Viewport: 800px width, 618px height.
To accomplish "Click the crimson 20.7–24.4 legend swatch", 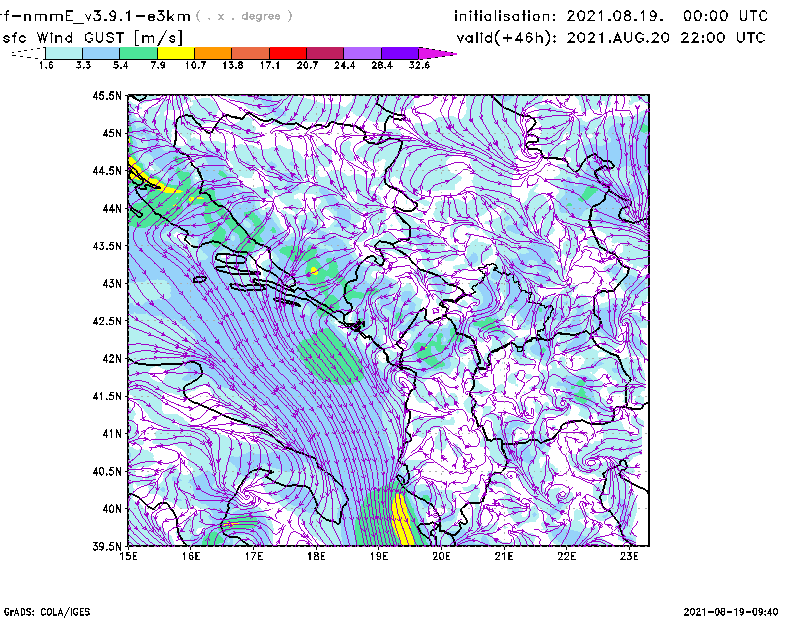I will pyautogui.click(x=325, y=53).
